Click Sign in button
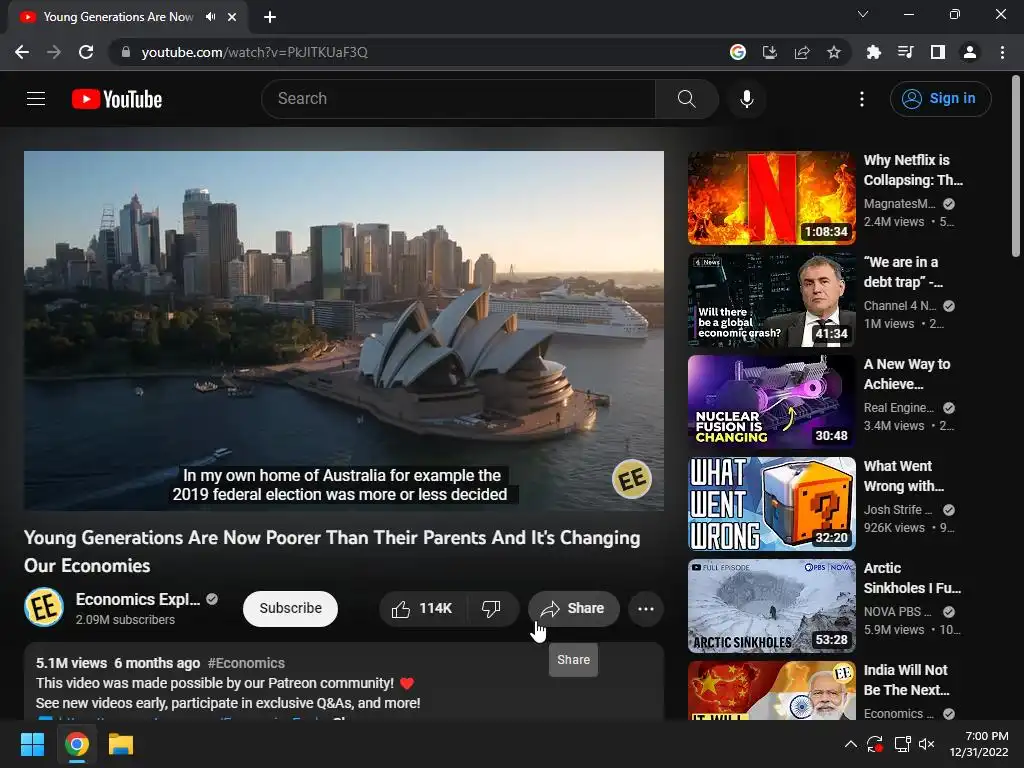The width and height of the screenshot is (1024, 768). tap(940, 99)
